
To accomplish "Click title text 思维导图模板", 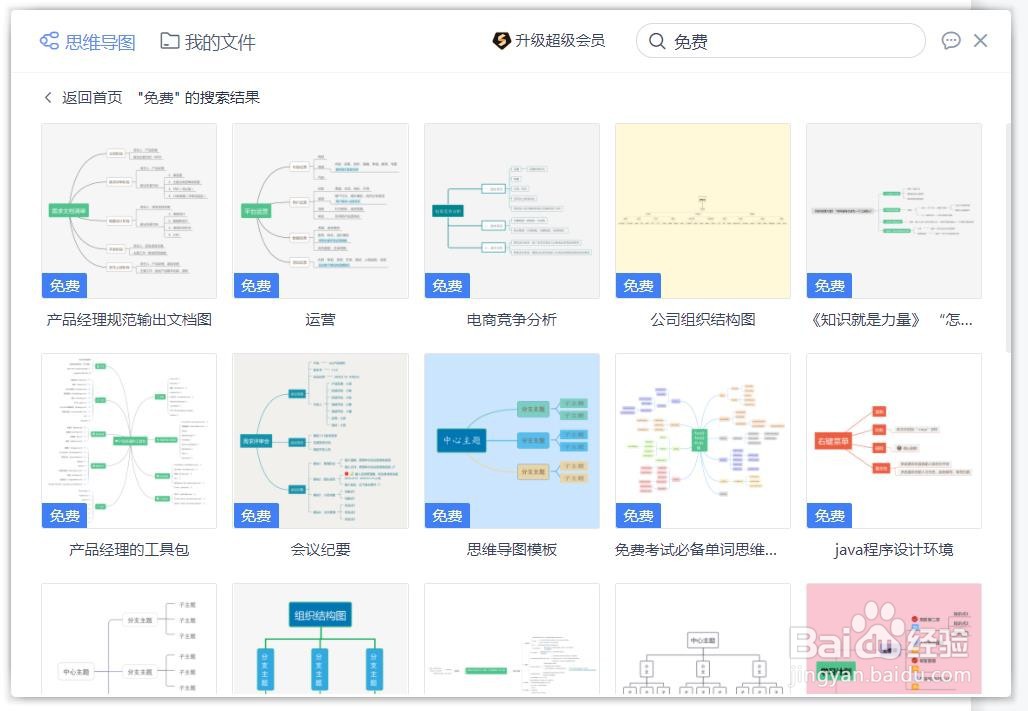I will pyautogui.click(x=512, y=550).
